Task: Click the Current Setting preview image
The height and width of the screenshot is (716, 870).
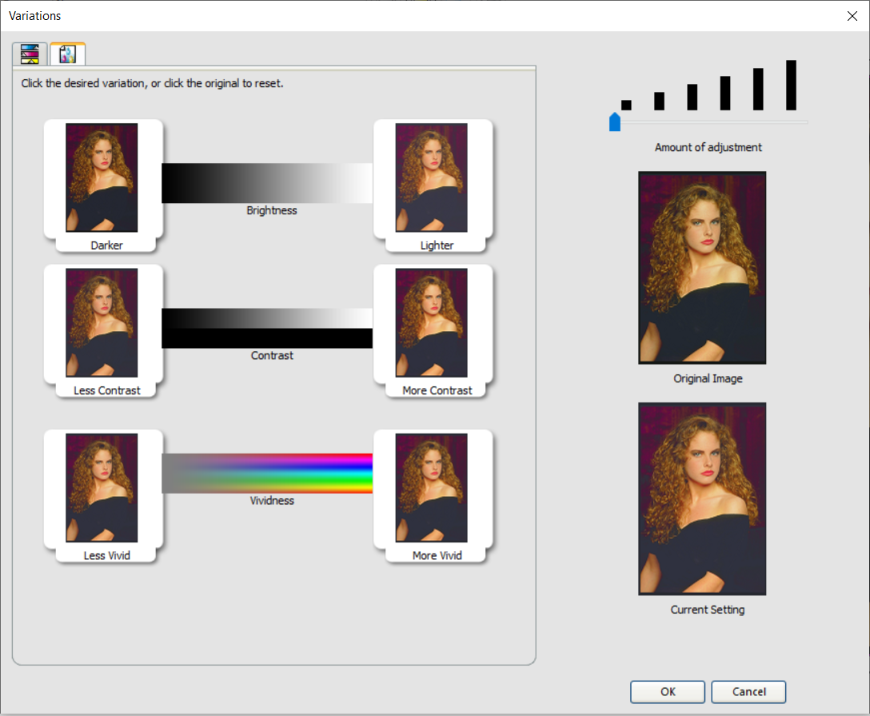Action: (702, 499)
